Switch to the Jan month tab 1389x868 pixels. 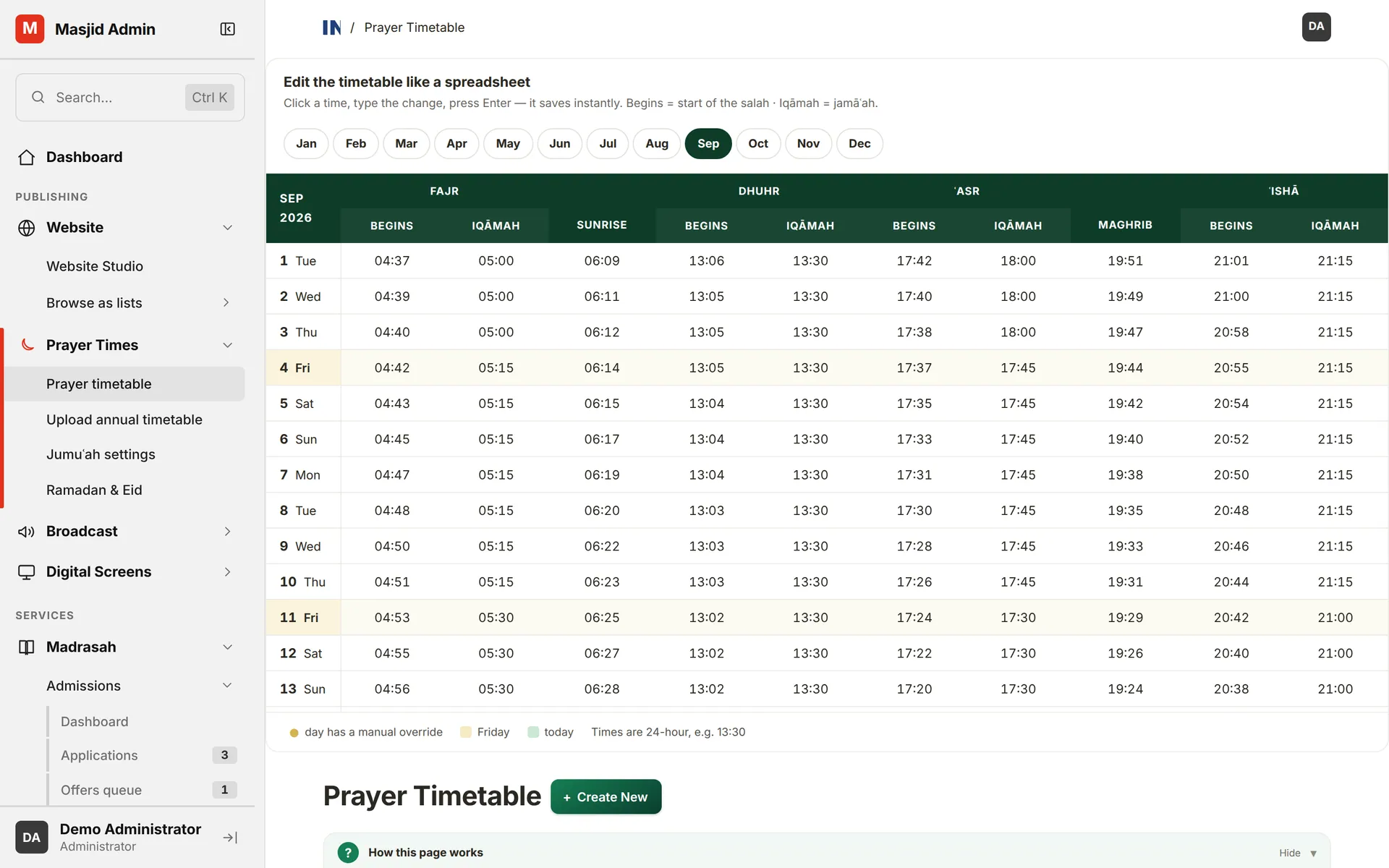pos(306,143)
